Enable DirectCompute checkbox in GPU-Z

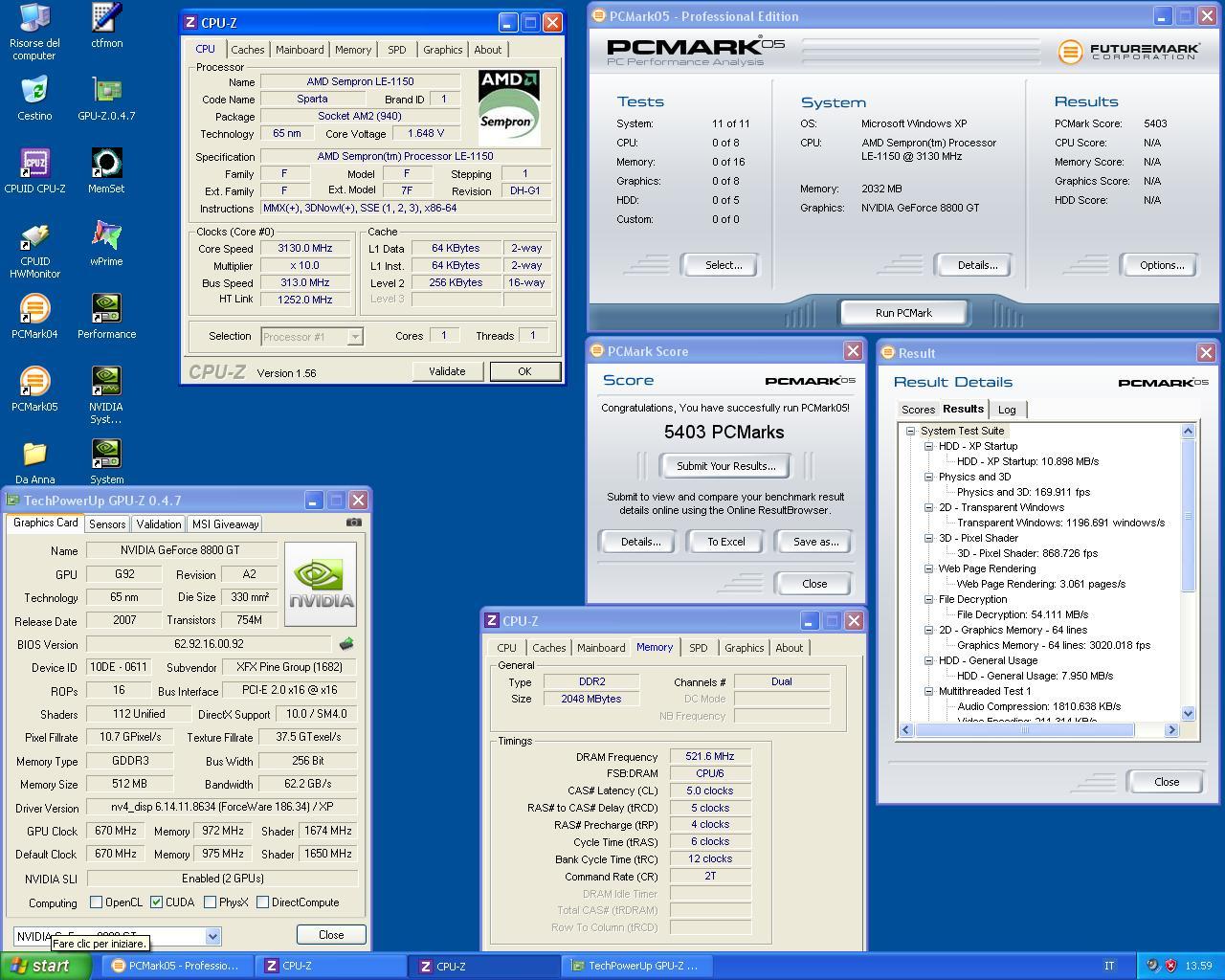(x=262, y=902)
